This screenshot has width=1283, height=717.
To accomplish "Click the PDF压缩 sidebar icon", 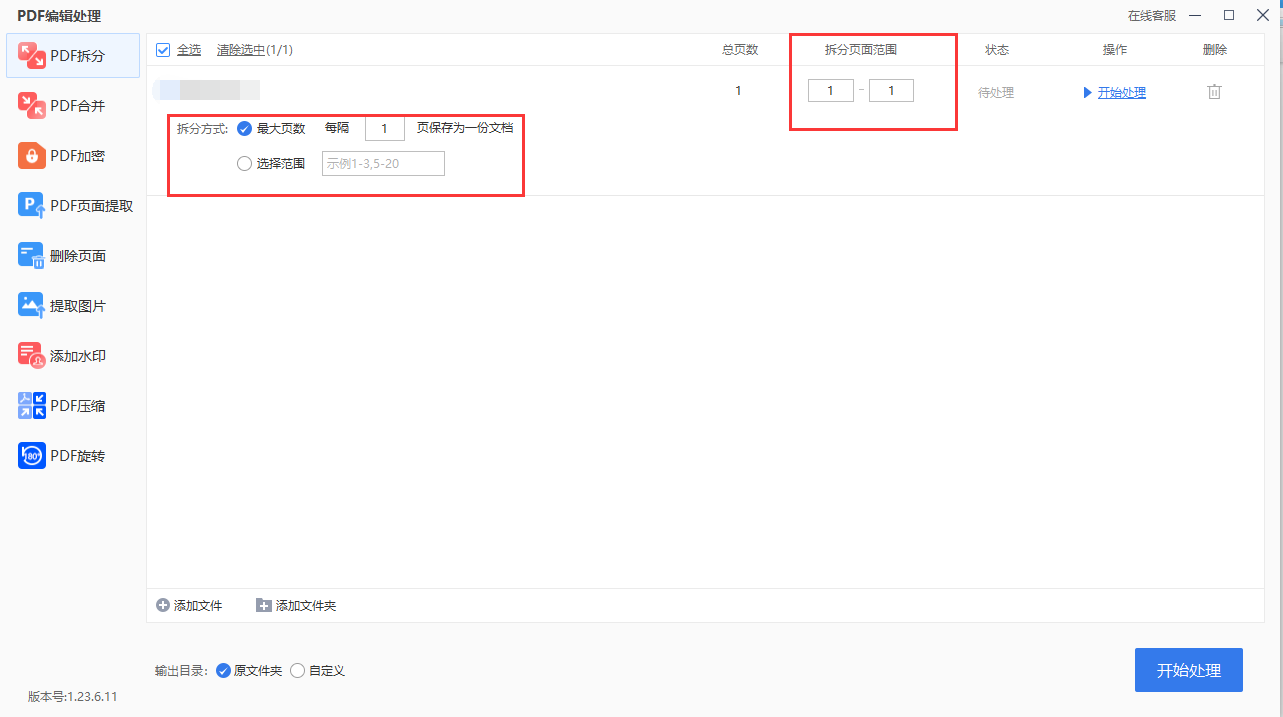I will [x=32, y=405].
